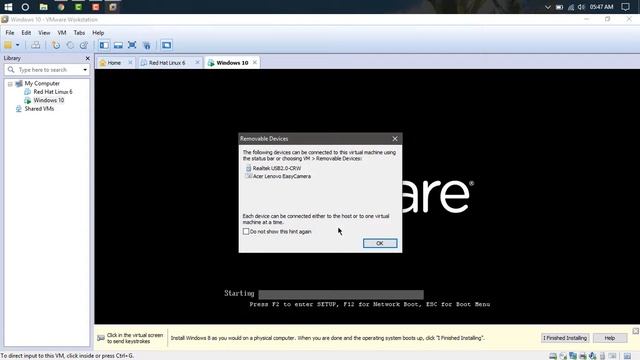This screenshot has width=640, height=360.
Task: Revert to snapshot toolbar icon
Action: coord(70,45)
